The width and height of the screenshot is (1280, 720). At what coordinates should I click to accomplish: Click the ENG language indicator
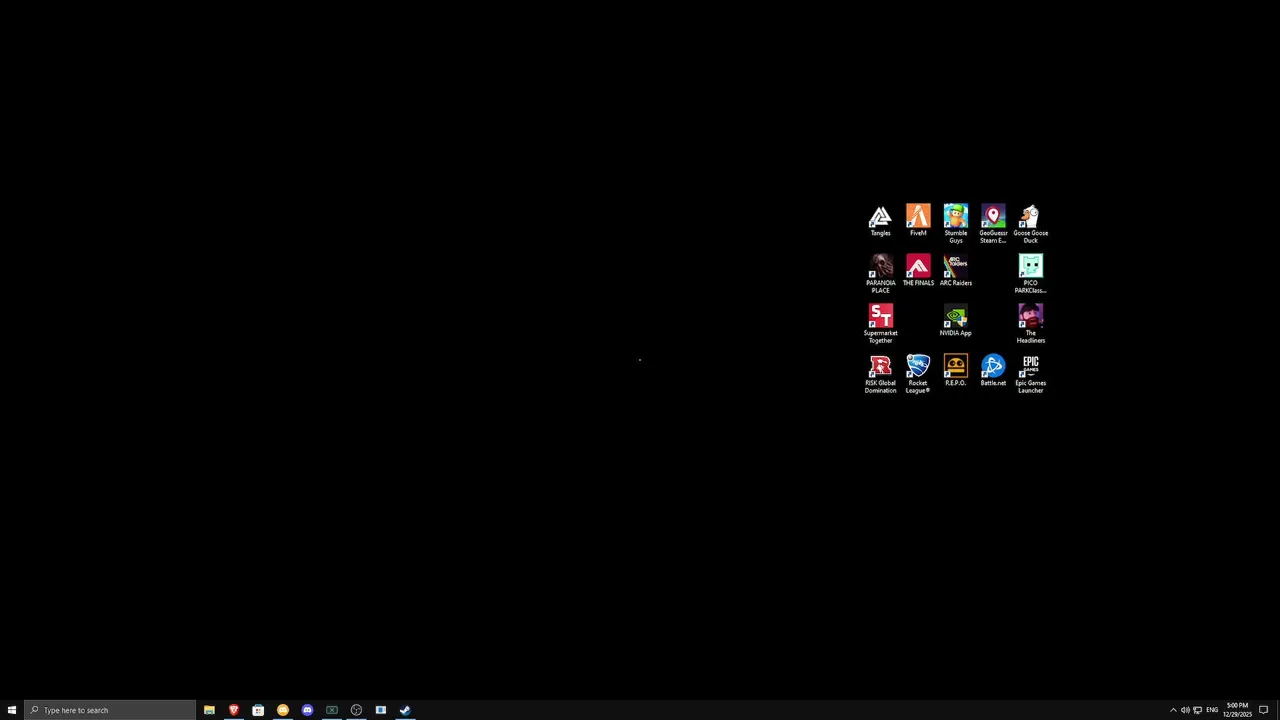[x=1212, y=710]
